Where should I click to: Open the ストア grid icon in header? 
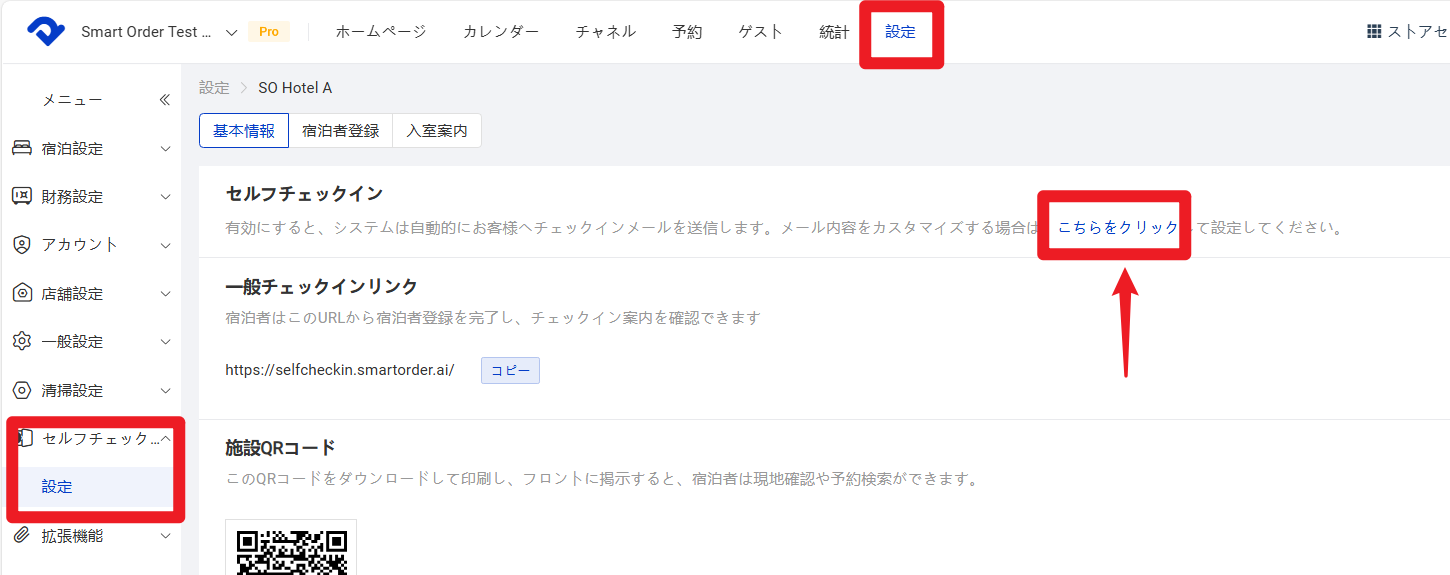click(1374, 32)
